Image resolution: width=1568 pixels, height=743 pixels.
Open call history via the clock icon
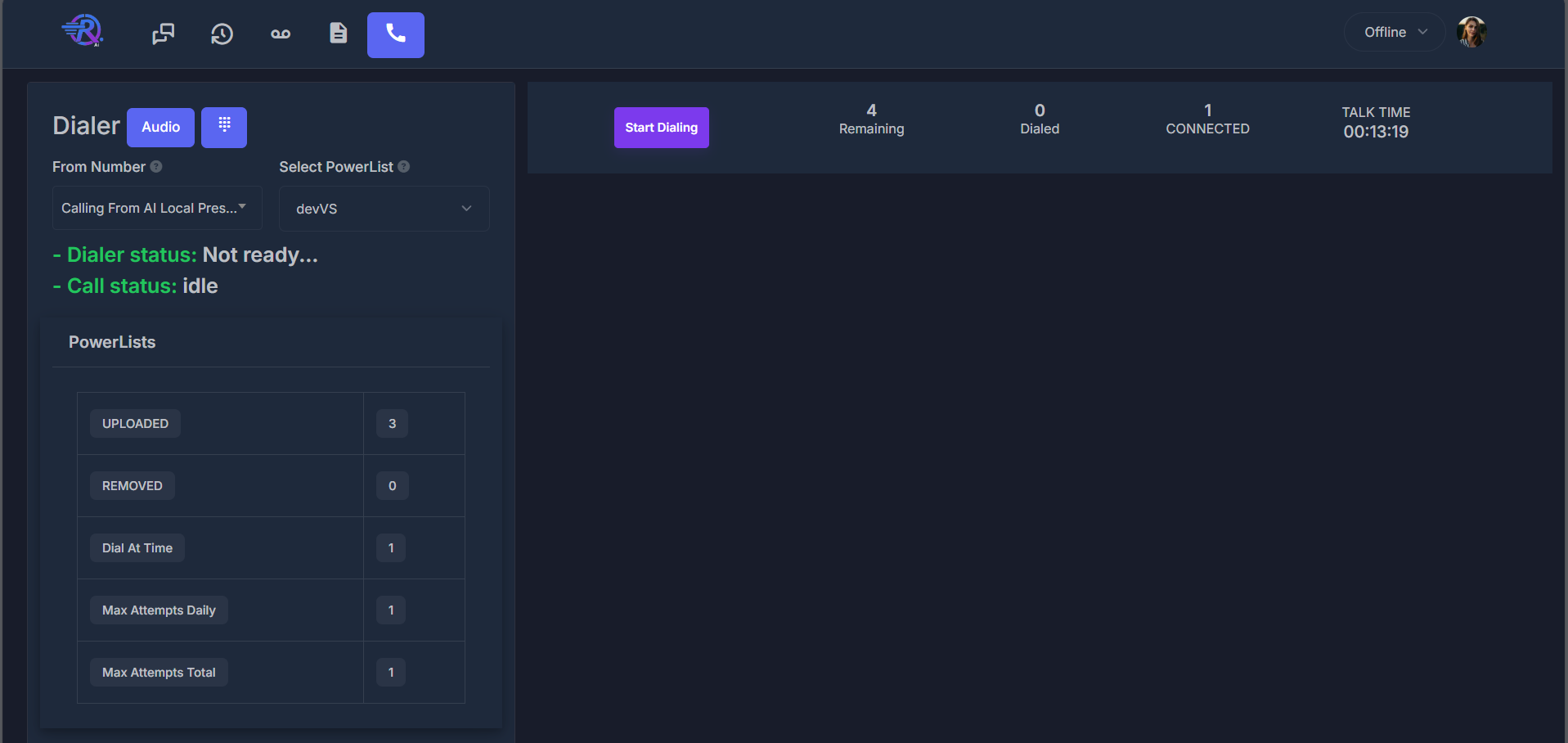222,34
